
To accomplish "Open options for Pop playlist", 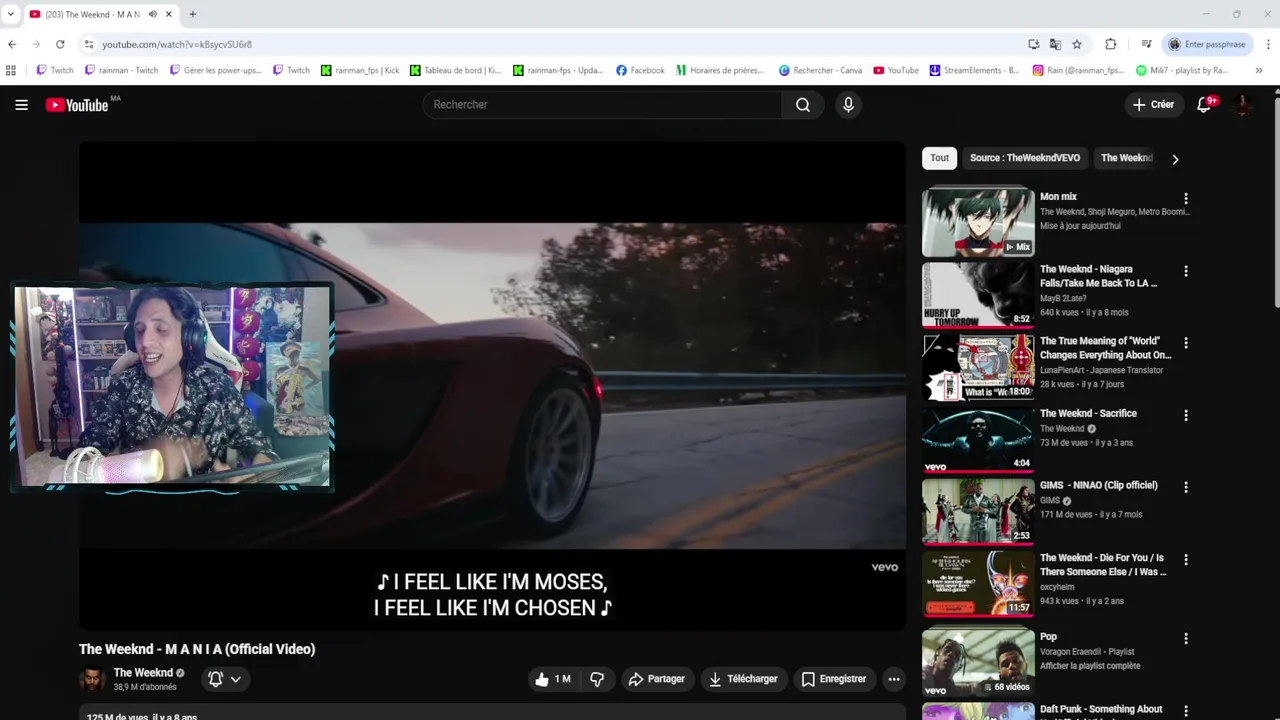I will pyautogui.click(x=1186, y=638).
